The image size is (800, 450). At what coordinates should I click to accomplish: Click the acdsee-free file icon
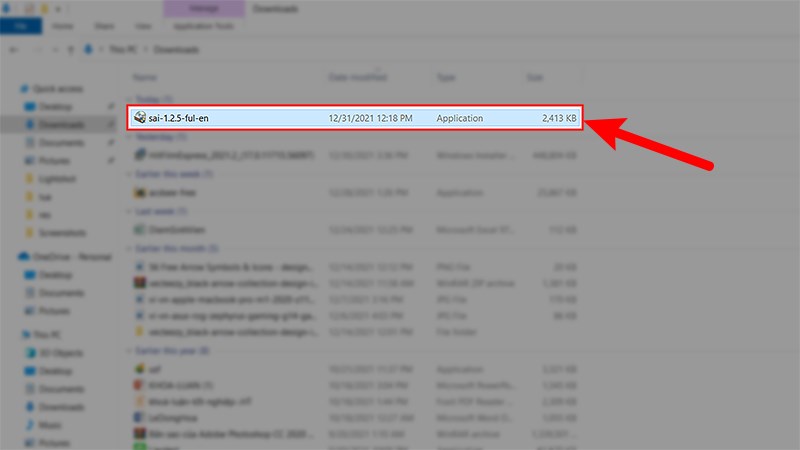point(140,192)
